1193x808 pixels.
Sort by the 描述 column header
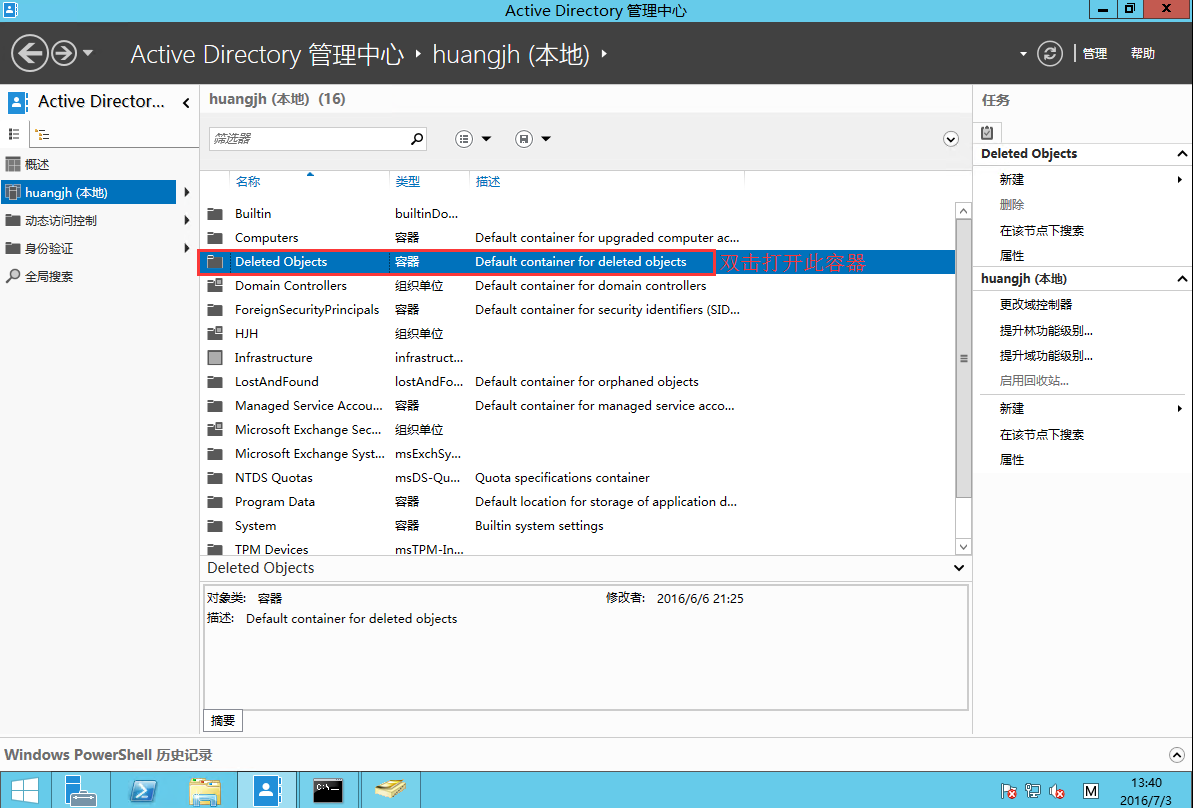[488, 181]
